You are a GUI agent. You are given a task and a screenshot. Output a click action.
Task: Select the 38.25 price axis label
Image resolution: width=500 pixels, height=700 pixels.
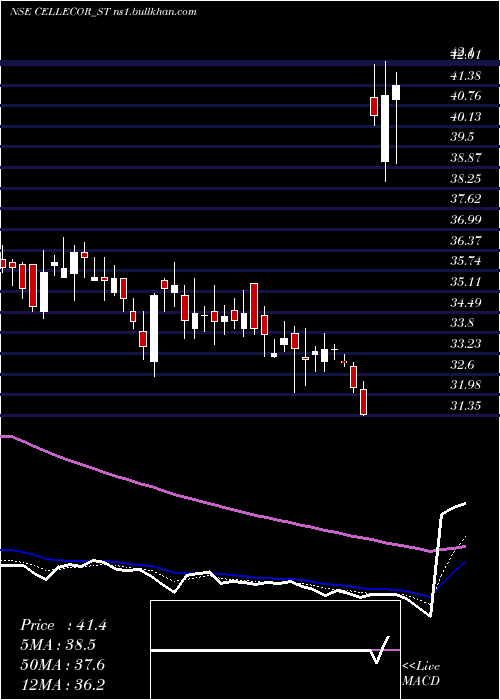click(x=466, y=179)
